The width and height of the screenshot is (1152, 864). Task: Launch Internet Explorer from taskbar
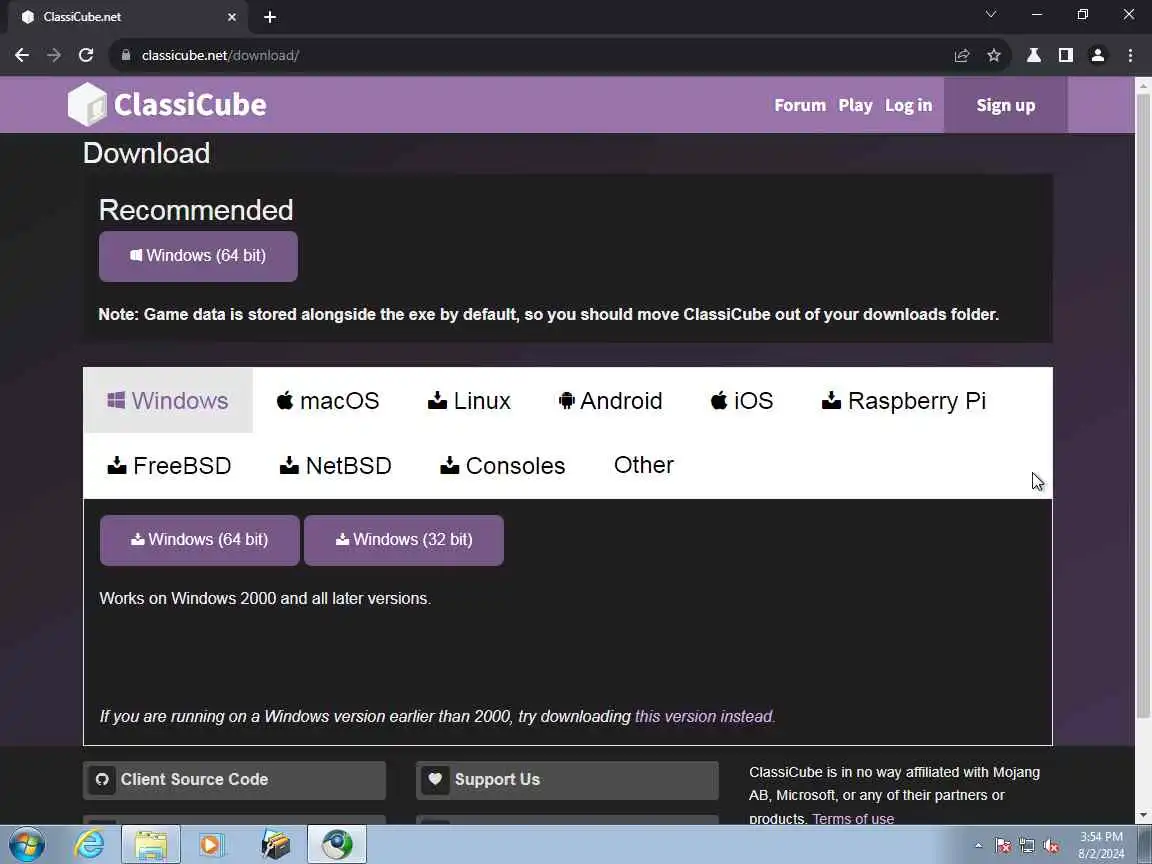pyautogui.click(x=89, y=845)
